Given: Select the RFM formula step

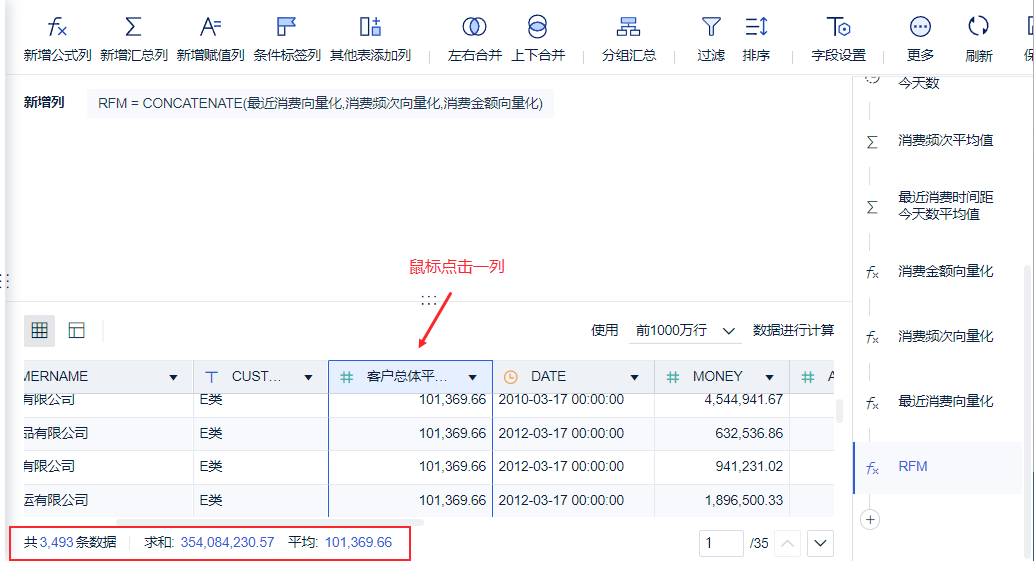Looking at the screenshot, I should tap(938, 467).
